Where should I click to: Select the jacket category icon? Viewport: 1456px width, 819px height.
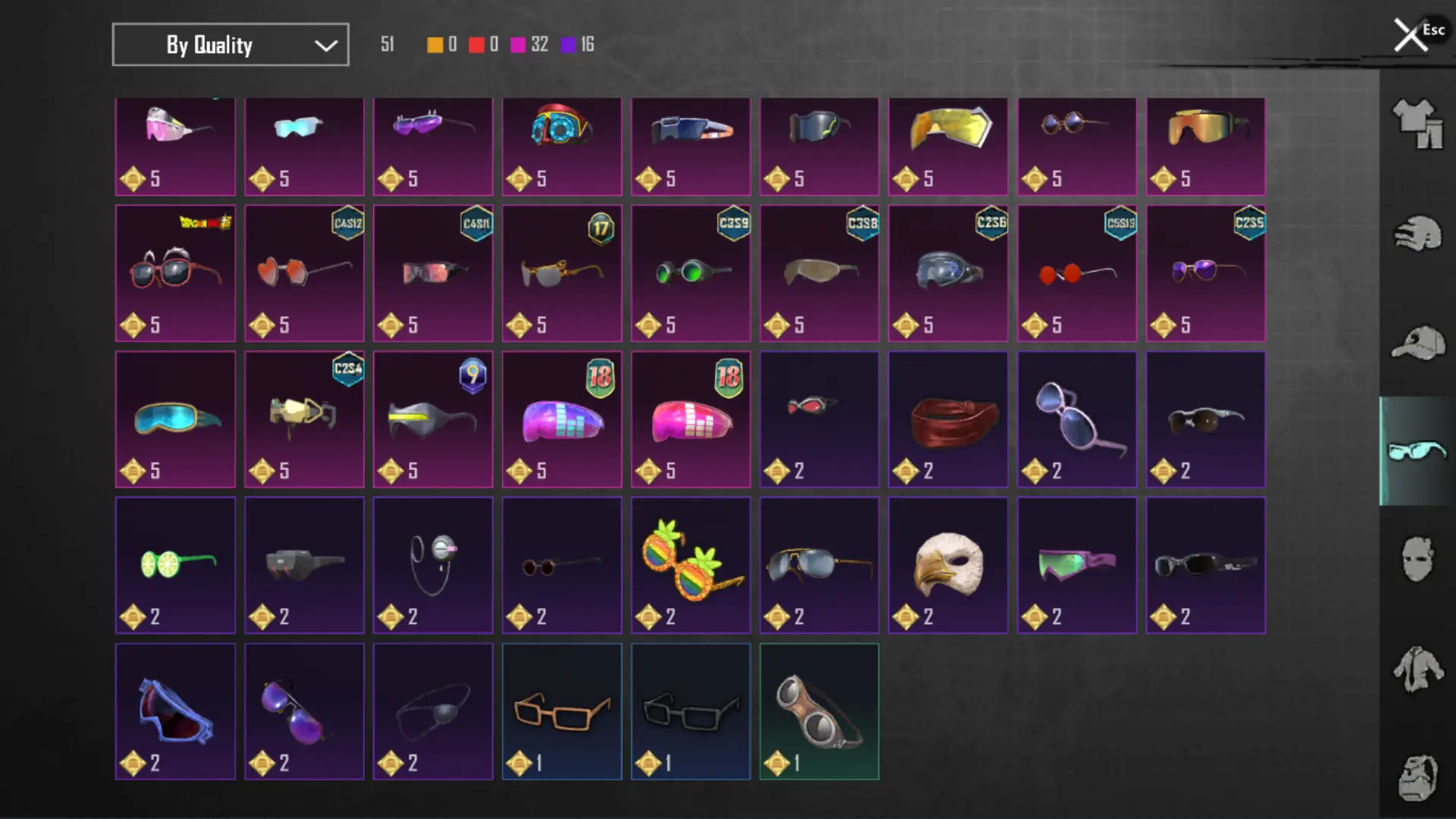click(x=1417, y=669)
